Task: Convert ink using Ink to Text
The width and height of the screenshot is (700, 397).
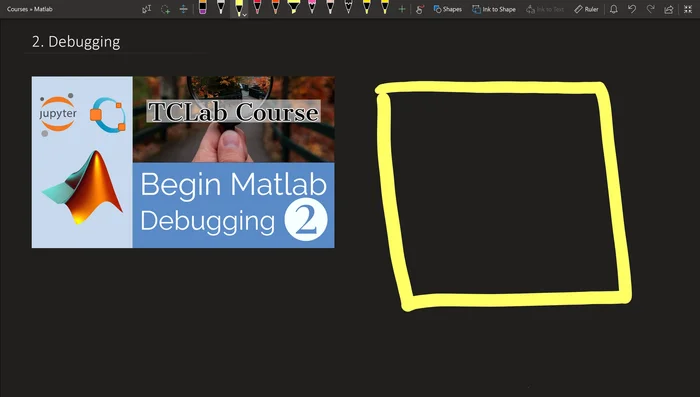Action: [x=545, y=9]
